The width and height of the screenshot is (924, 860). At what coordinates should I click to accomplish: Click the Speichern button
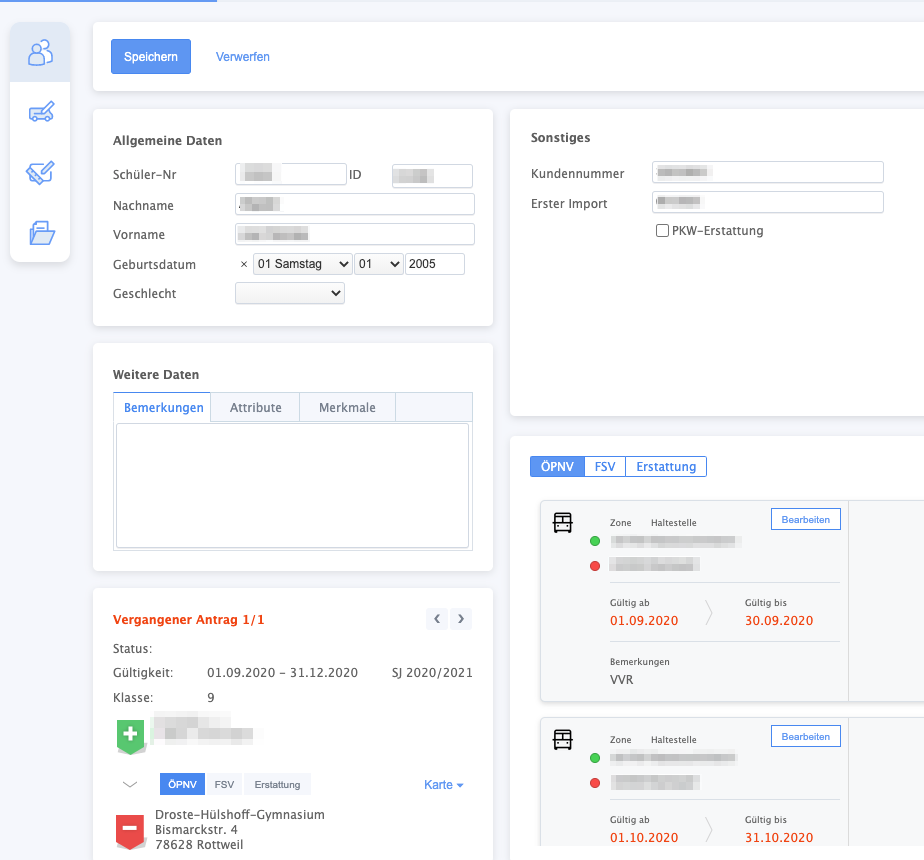[x=151, y=57]
